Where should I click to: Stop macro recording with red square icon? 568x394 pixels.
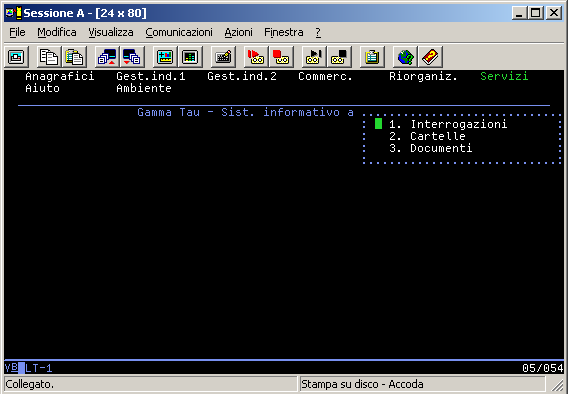point(281,57)
